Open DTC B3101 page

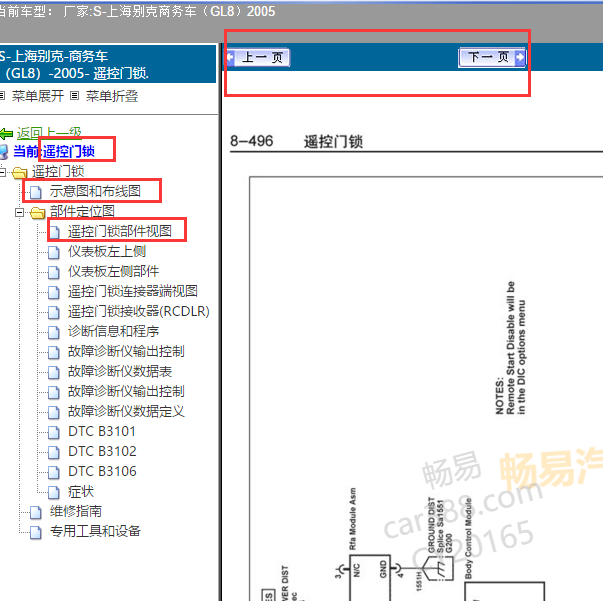[x=102, y=431]
